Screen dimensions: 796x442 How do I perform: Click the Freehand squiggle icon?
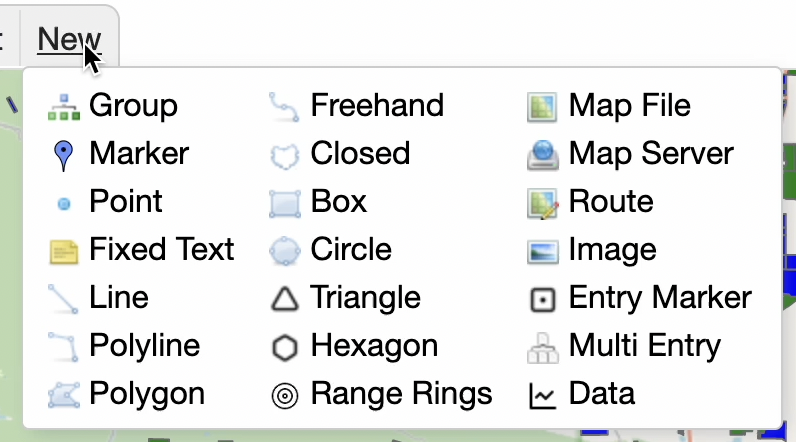pos(285,106)
